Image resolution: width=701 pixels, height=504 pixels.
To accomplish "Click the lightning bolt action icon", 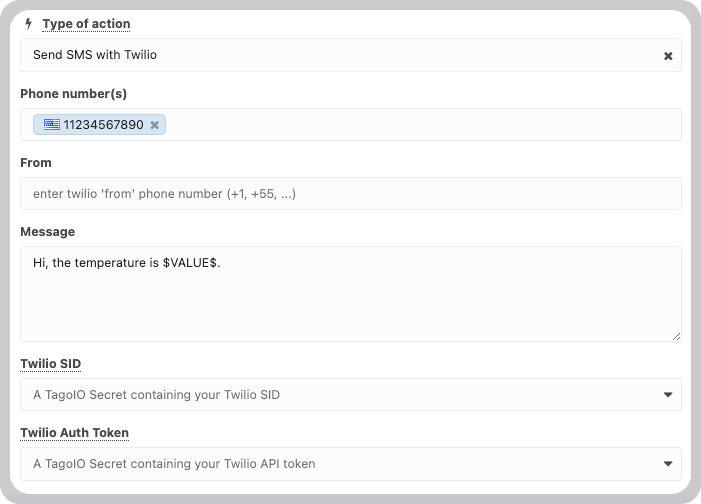I will [29, 24].
